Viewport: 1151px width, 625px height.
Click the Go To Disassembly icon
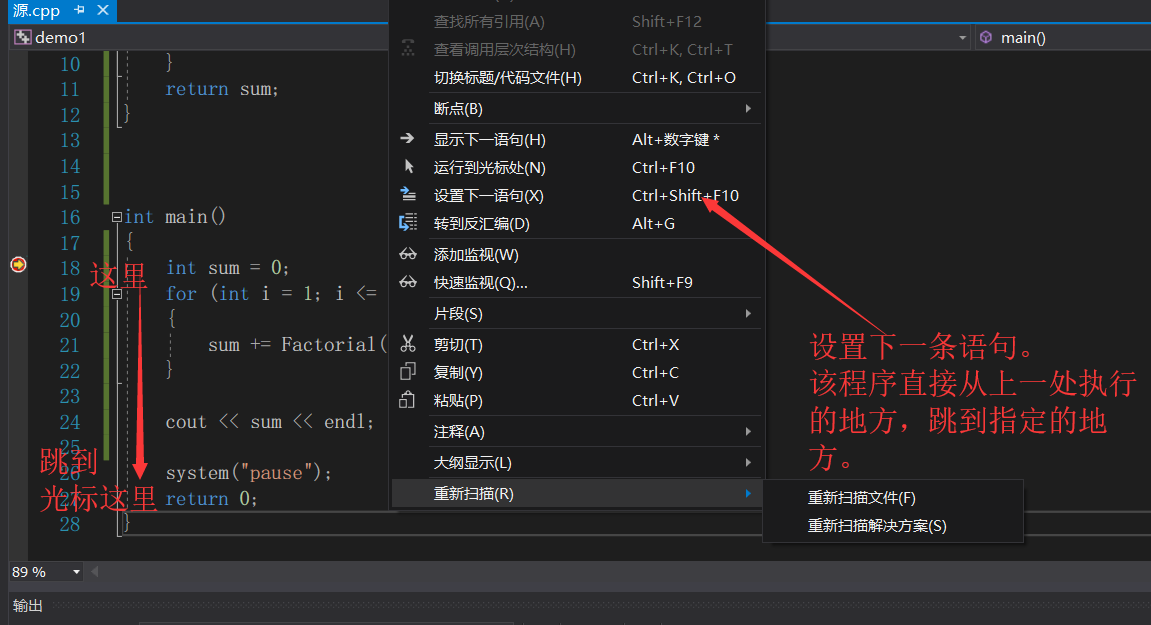pyautogui.click(x=407, y=223)
